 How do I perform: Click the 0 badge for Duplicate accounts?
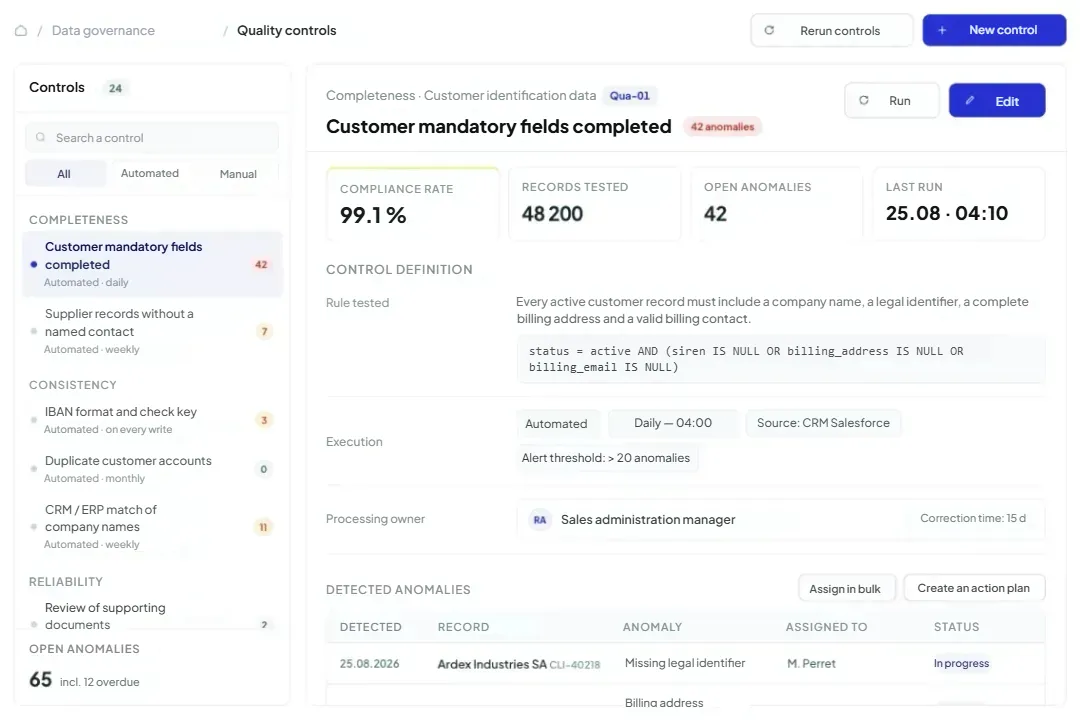[264, 469]
